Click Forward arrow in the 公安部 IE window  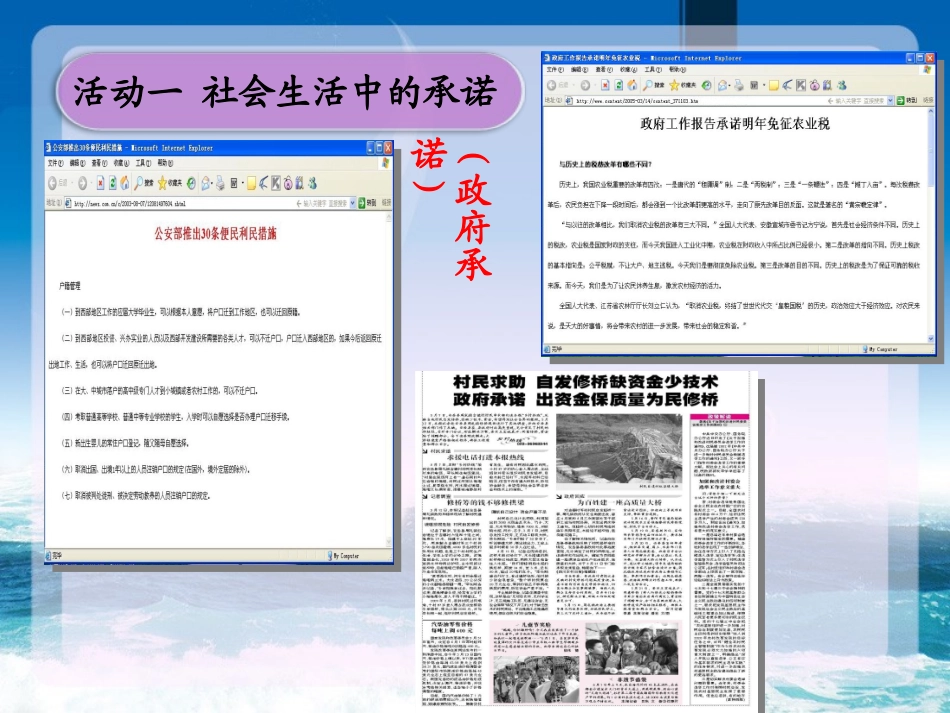point(82,183)
